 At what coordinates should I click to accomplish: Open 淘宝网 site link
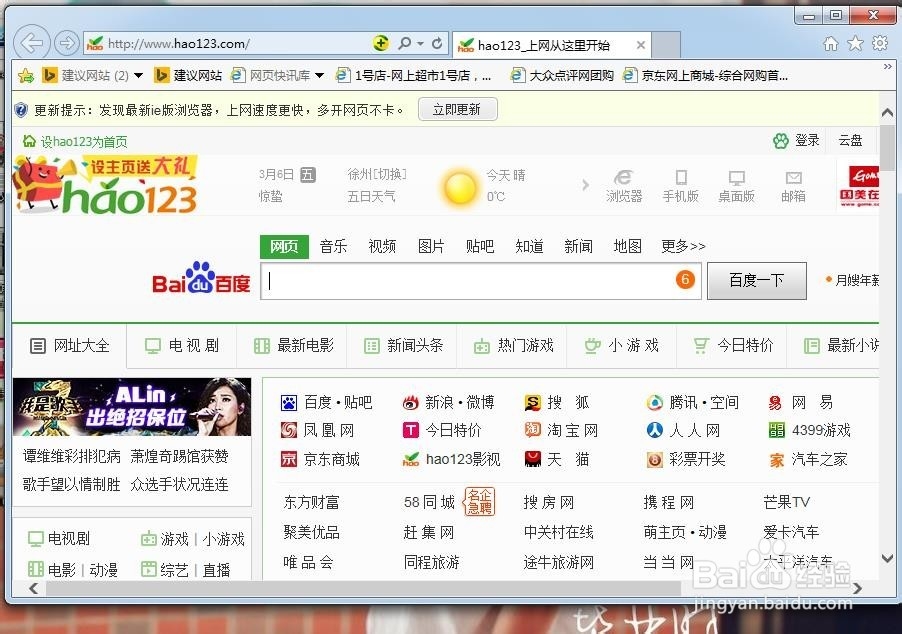561,430
